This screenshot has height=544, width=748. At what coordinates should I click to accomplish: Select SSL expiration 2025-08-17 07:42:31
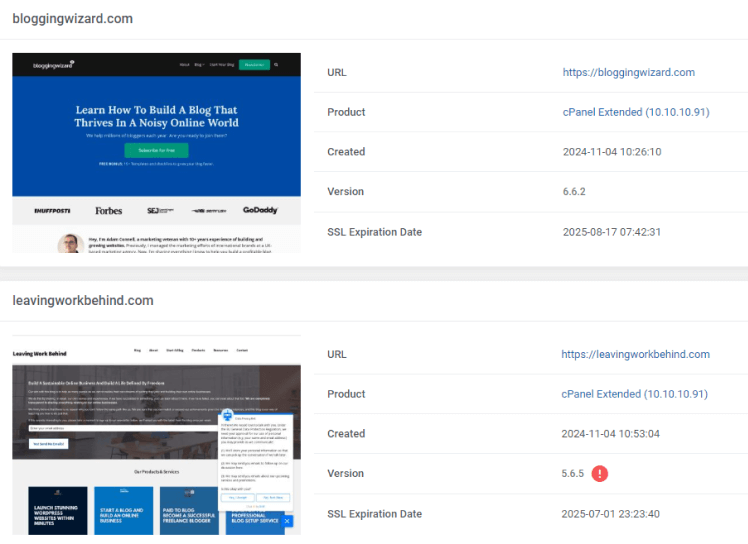point(612,232)
